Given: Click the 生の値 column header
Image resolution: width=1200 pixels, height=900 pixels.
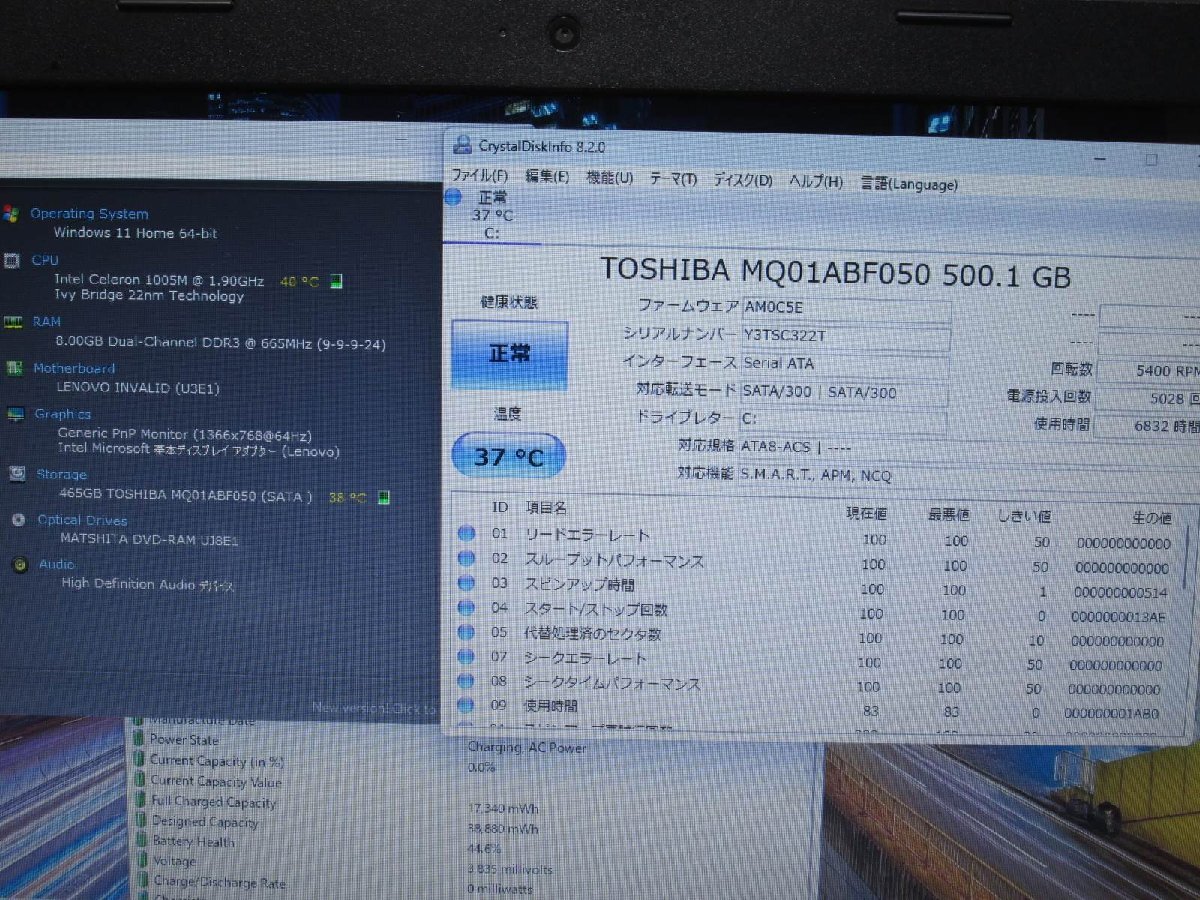Looking at the screenshot, I should coord(1150,518).
